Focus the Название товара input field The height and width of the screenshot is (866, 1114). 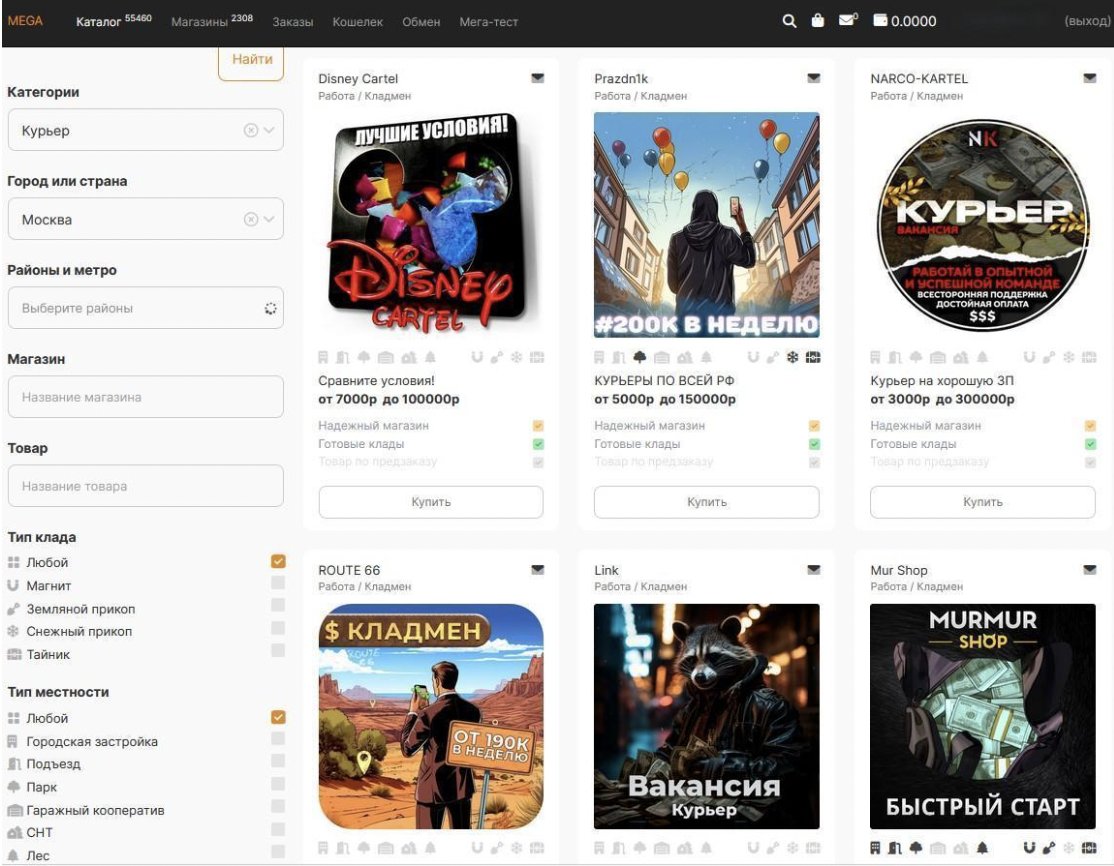click(146, 486)
